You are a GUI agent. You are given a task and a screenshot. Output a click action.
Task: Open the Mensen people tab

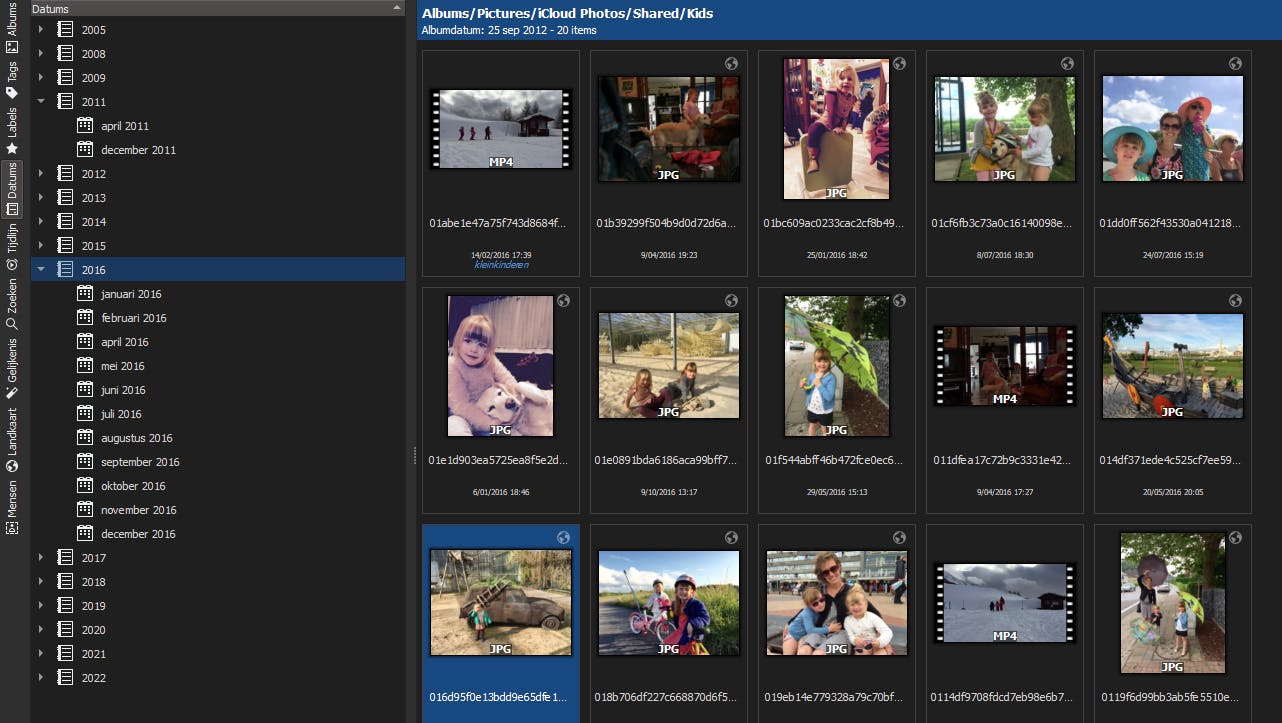pyautogui.click(x=12, y=507)
